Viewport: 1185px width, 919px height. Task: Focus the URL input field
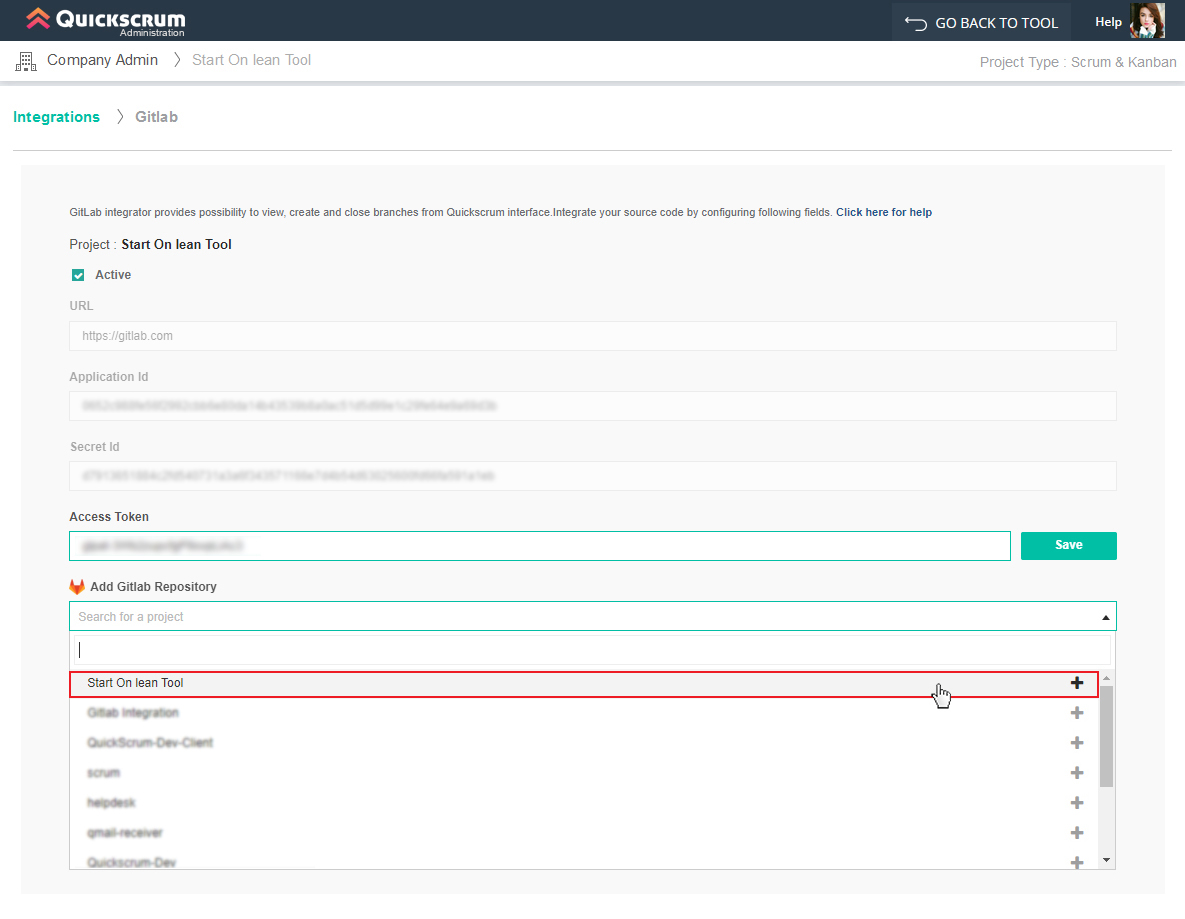tap(592, 336)
